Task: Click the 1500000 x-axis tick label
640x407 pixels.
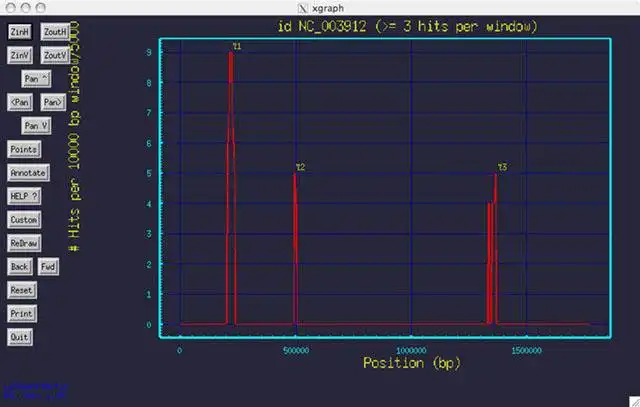Action: tap(527, 351)
